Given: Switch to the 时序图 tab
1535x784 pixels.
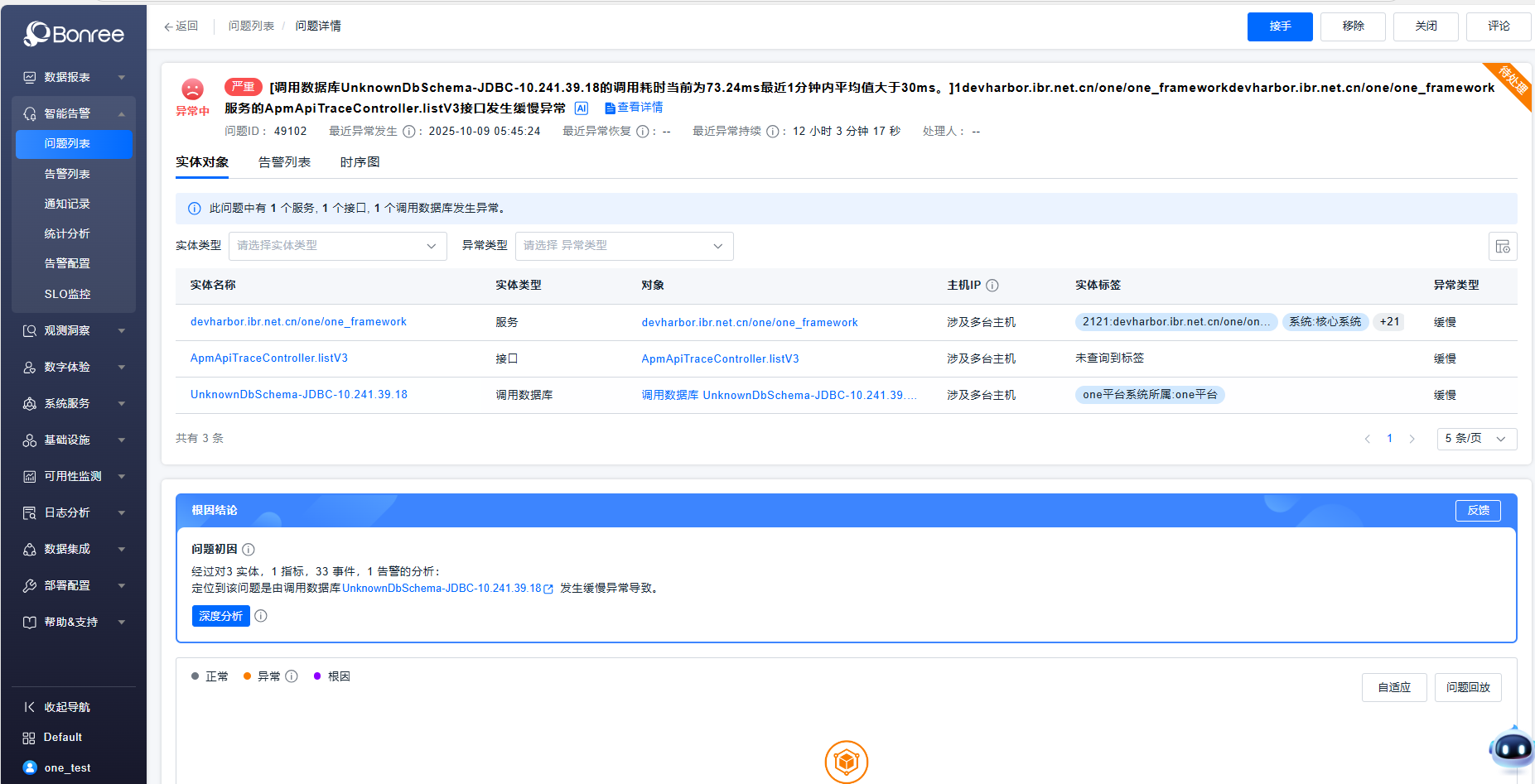Looking at the screenshot, I should (x=360, y=161).
